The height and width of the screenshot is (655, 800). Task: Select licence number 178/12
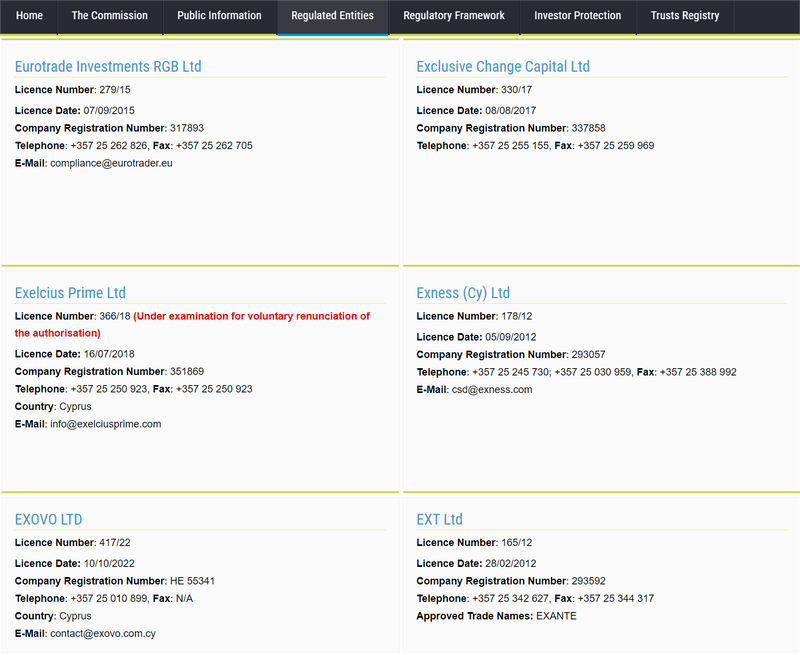516,316
